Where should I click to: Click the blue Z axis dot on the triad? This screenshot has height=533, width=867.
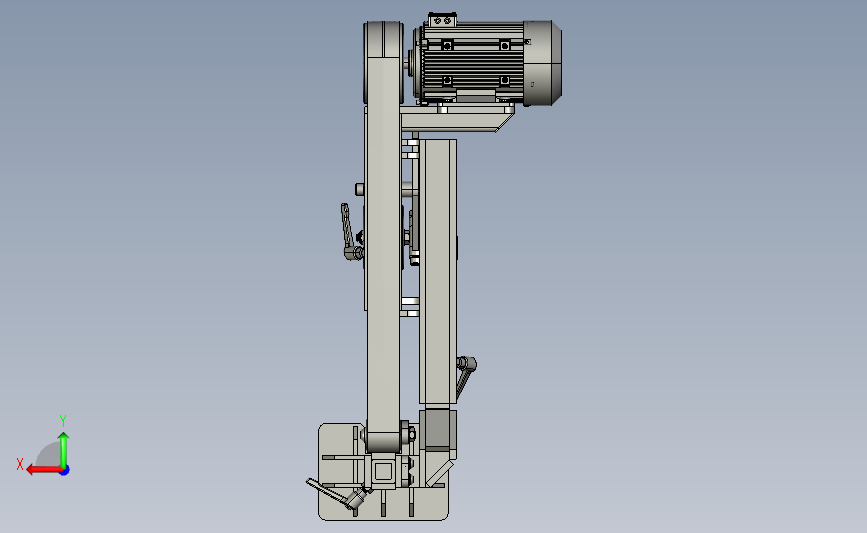[x=65, y=471]
